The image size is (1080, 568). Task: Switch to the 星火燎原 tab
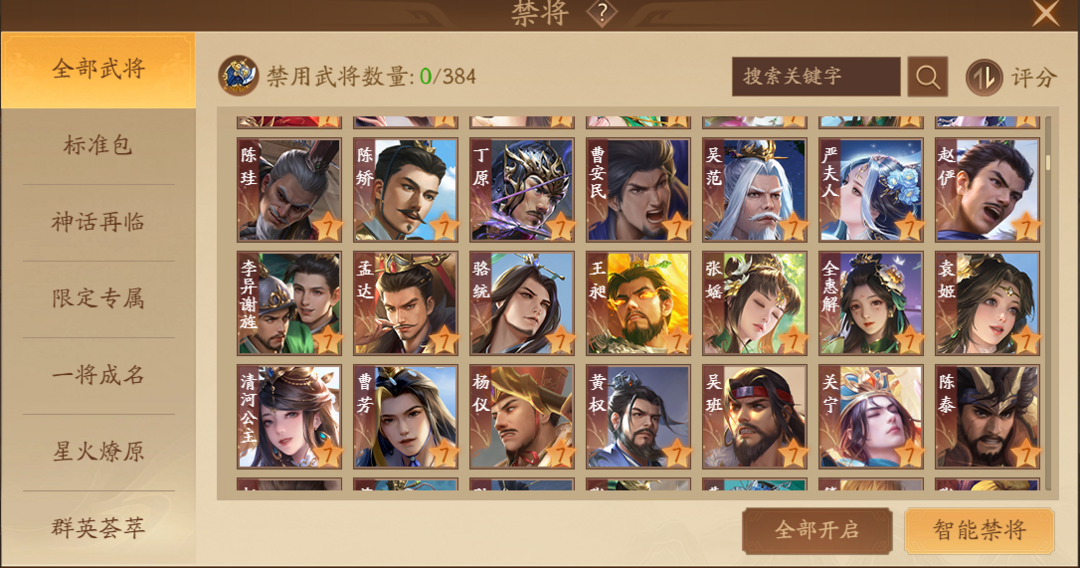pyautogui.click(x=98, y=452)
